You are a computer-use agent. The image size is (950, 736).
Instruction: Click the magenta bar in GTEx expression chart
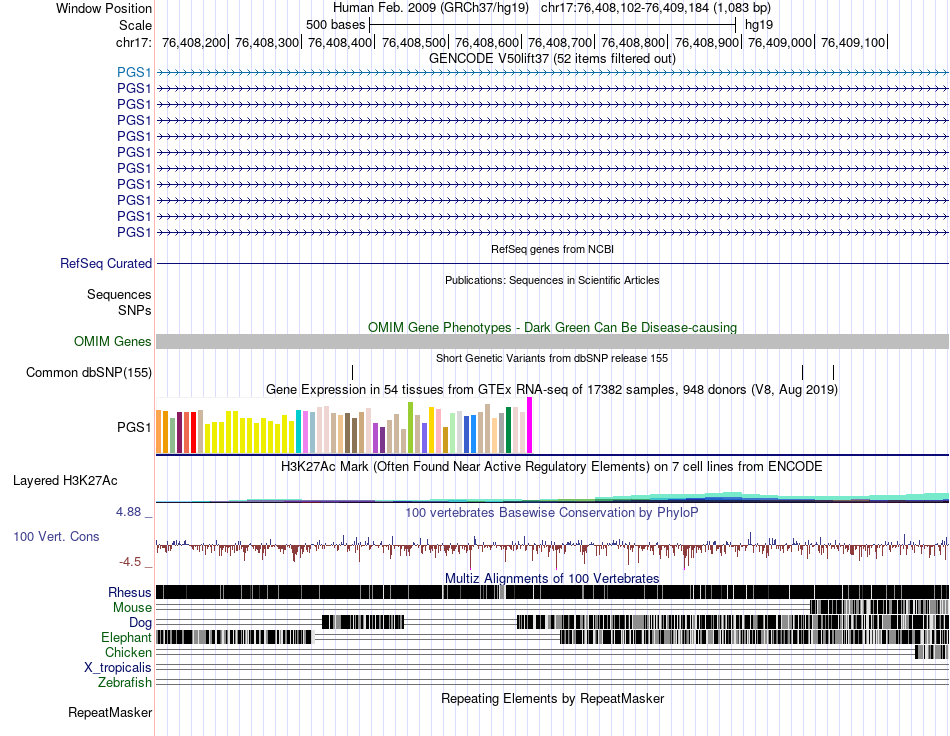tap(530, 425)
